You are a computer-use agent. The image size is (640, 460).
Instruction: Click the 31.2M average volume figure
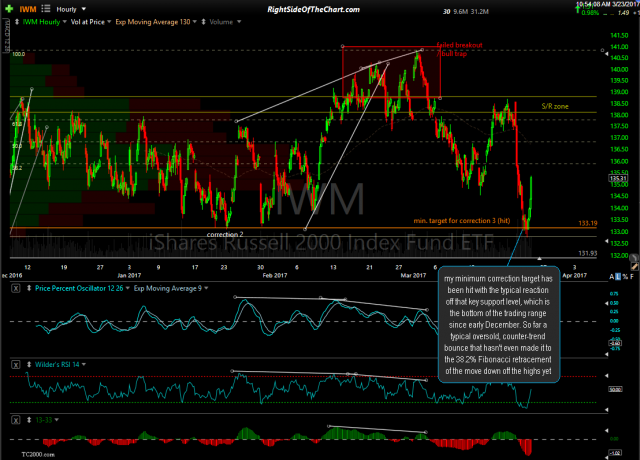pos(479,12)
